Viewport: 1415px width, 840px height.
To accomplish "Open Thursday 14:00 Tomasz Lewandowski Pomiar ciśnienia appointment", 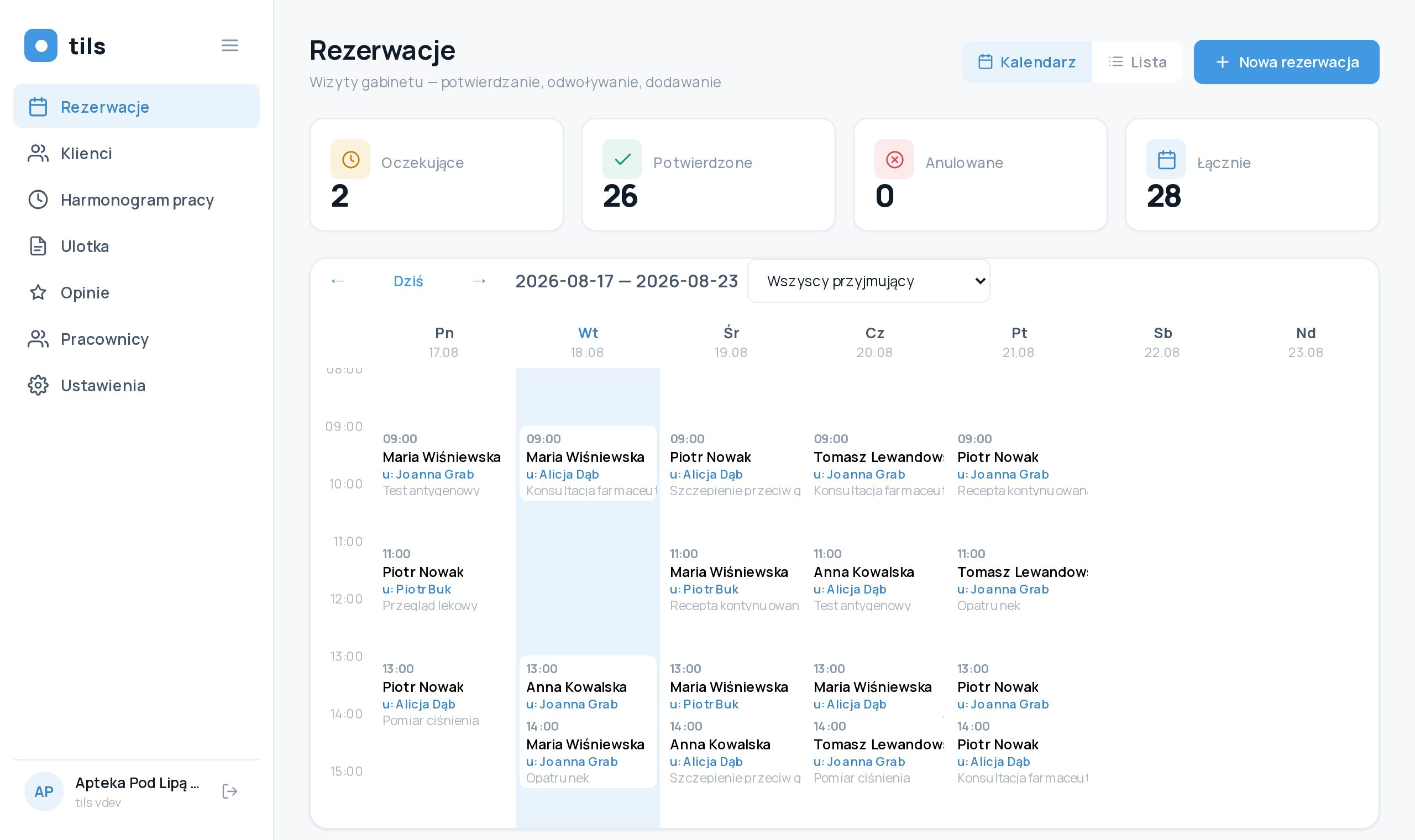I will click(x=876, y=750).
